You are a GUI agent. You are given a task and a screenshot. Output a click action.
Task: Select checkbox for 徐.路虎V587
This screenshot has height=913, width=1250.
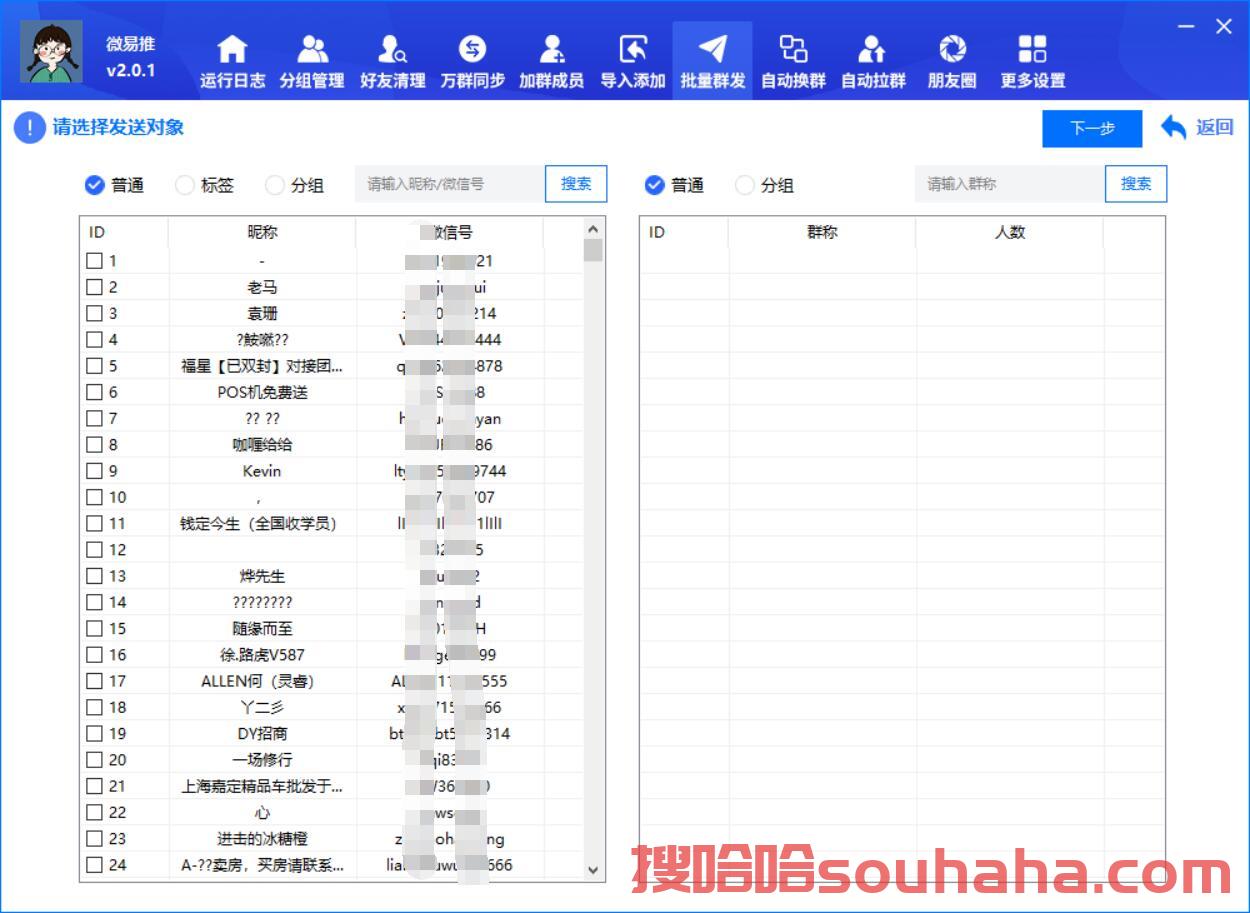tap(94, 655)
